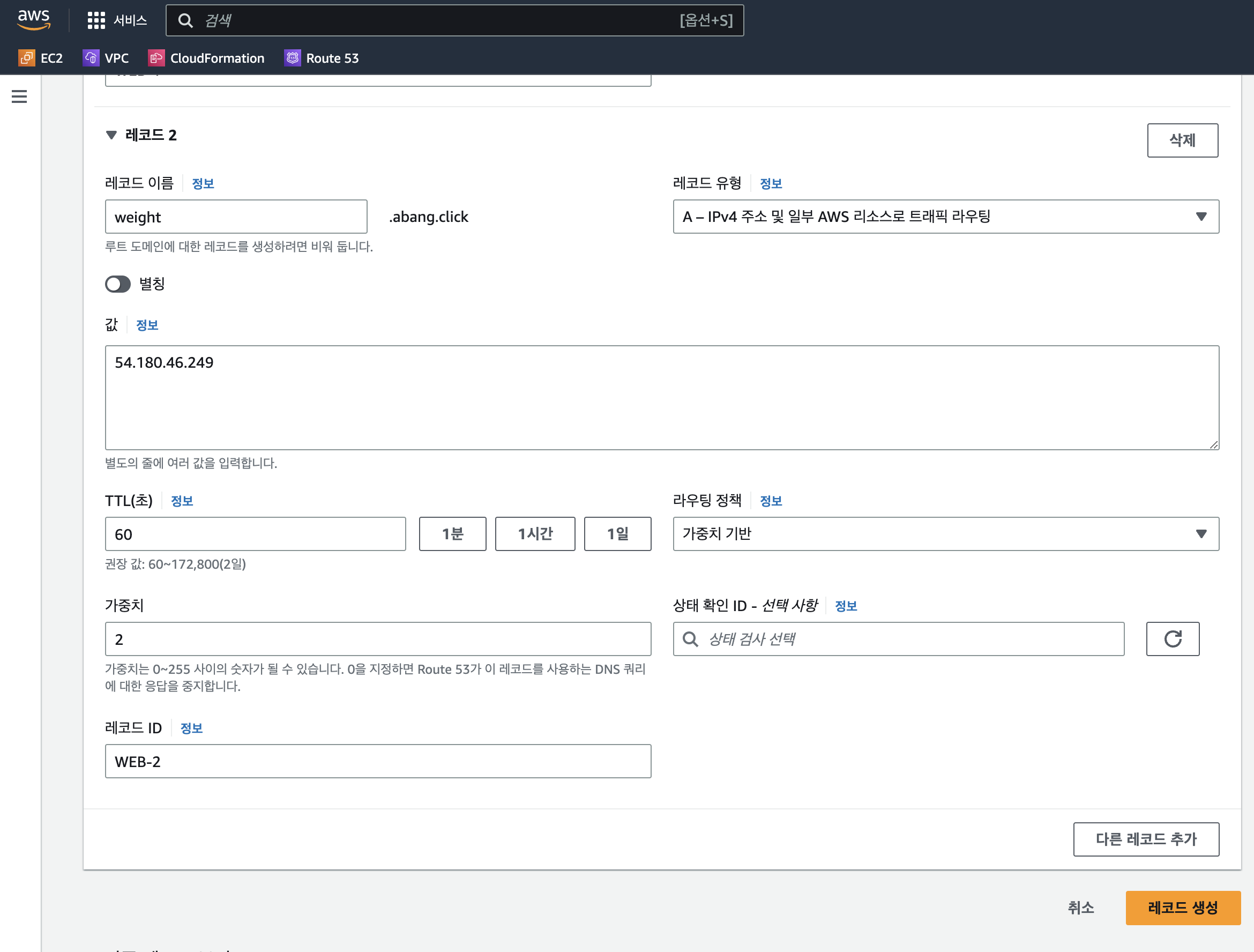Focus the AWS search bar
The image size is (1254, 952).
click(431, 20)
